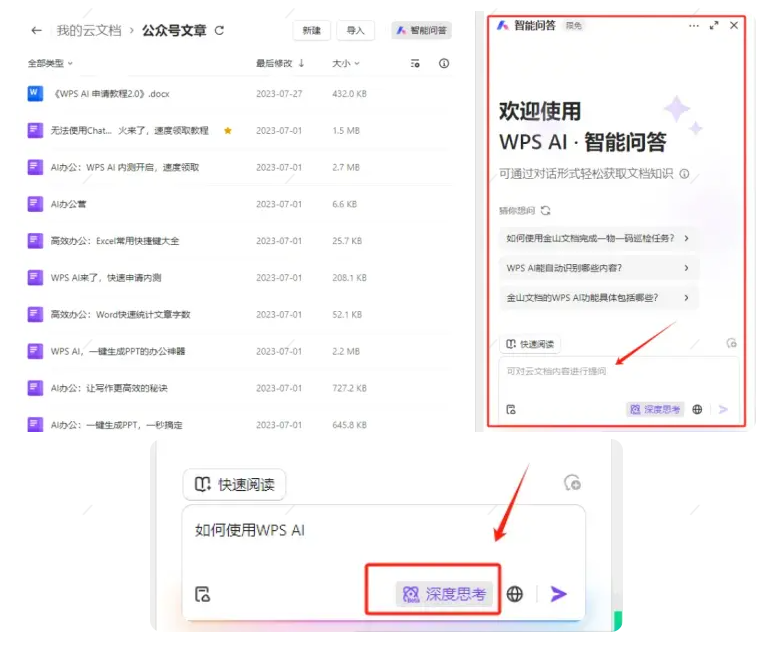Click date 2023-07-27 of the docx row
This screenshot has width=761, height=647.
click(x=279, y=94)
